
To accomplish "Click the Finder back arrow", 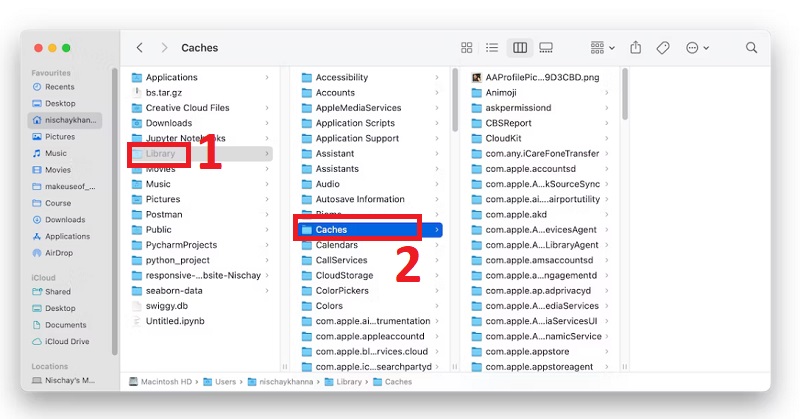I will [139, 48].
